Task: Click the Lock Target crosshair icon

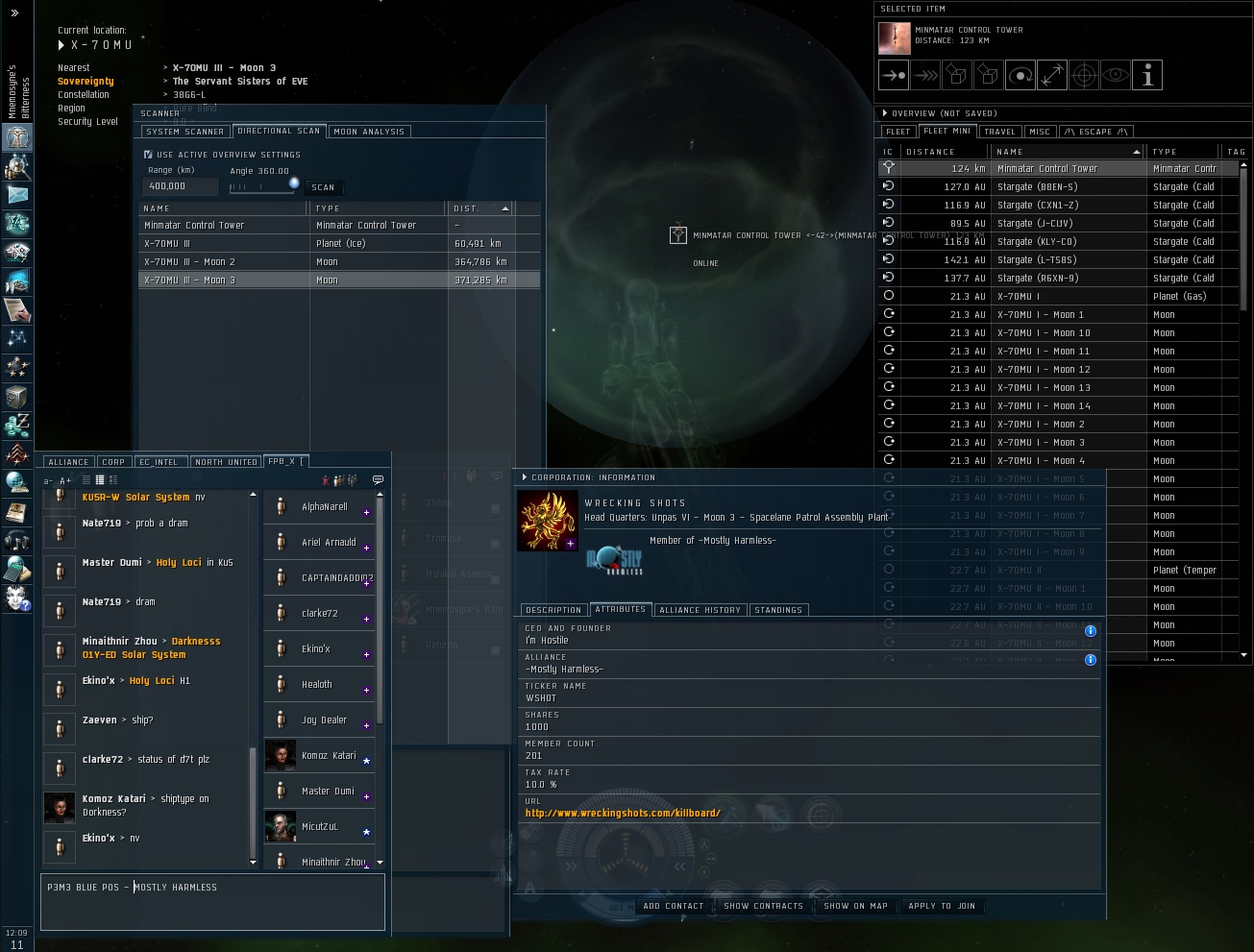Action: (1084, 75)
